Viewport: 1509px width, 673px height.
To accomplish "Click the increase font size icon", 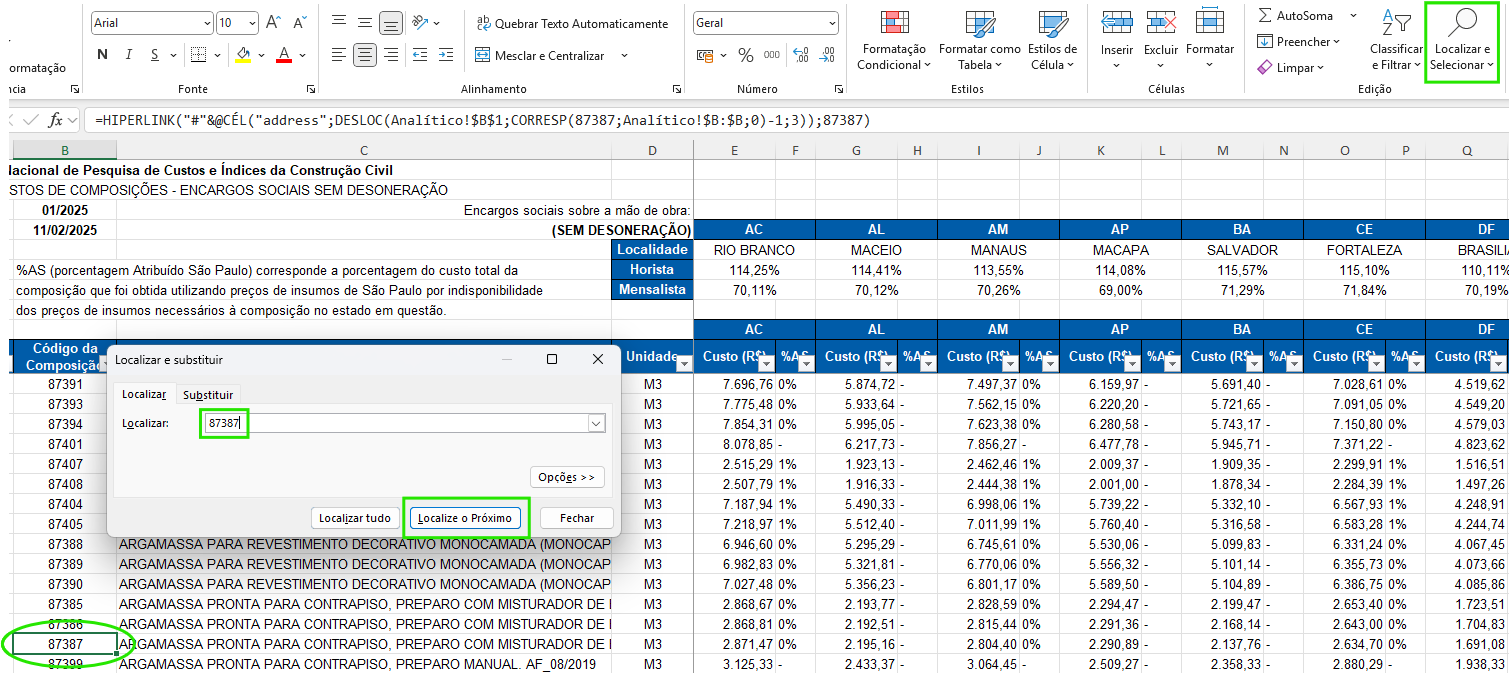I will (274, 22).
